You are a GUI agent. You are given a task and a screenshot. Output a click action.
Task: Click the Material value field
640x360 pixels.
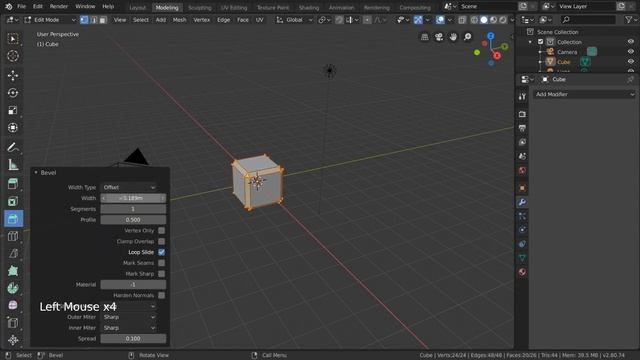[x=133, y=284]
